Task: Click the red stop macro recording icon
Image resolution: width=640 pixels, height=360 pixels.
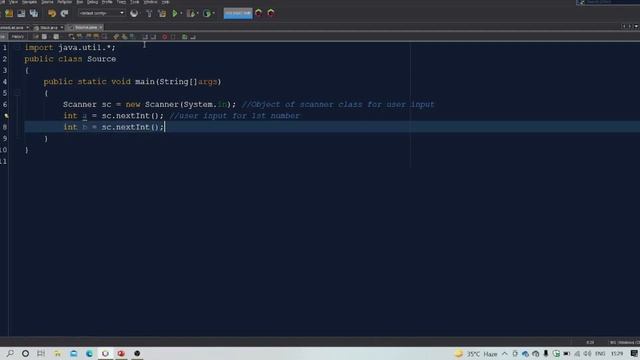Action: [164, 37]
